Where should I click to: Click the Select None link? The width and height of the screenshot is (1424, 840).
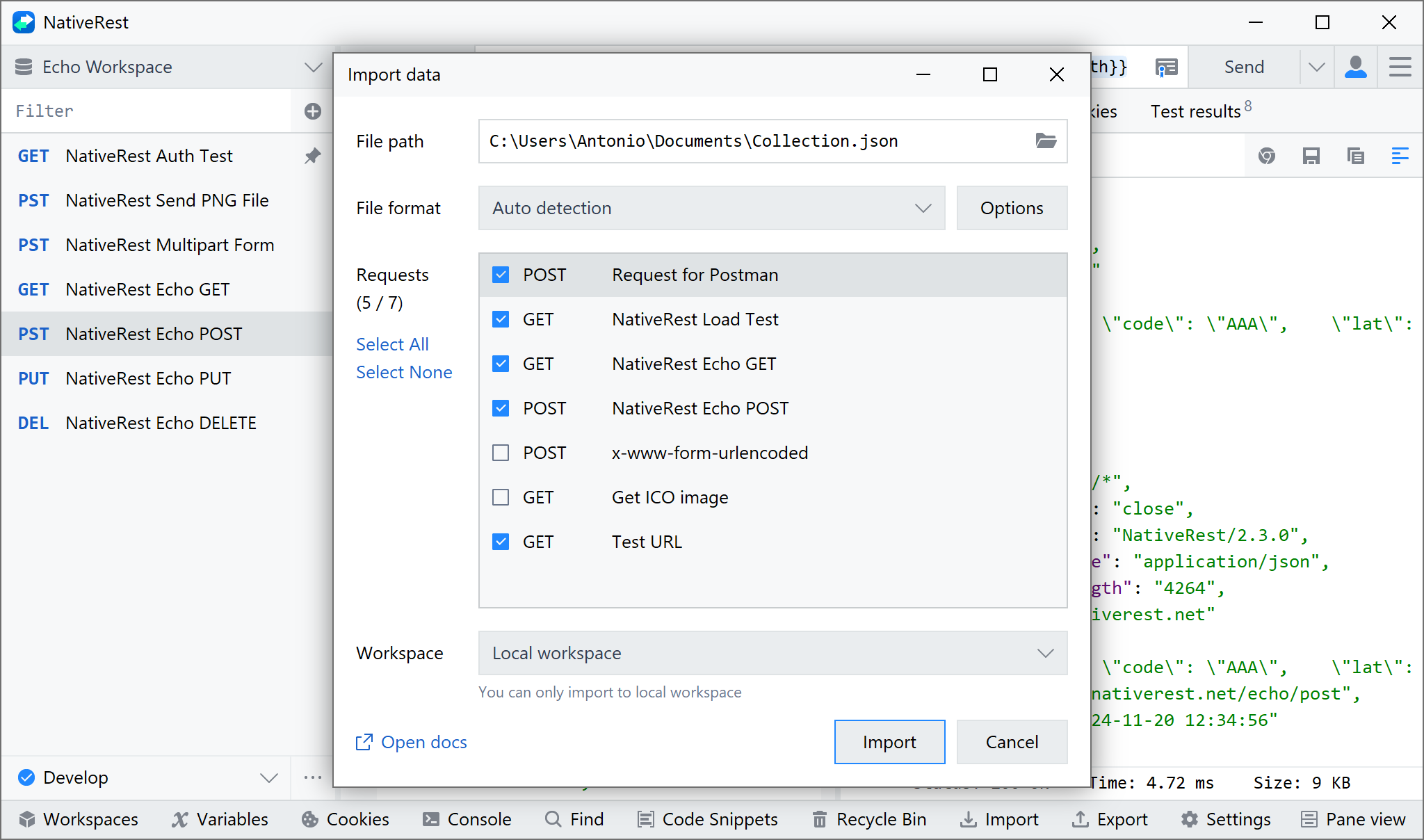coord(404,372)
